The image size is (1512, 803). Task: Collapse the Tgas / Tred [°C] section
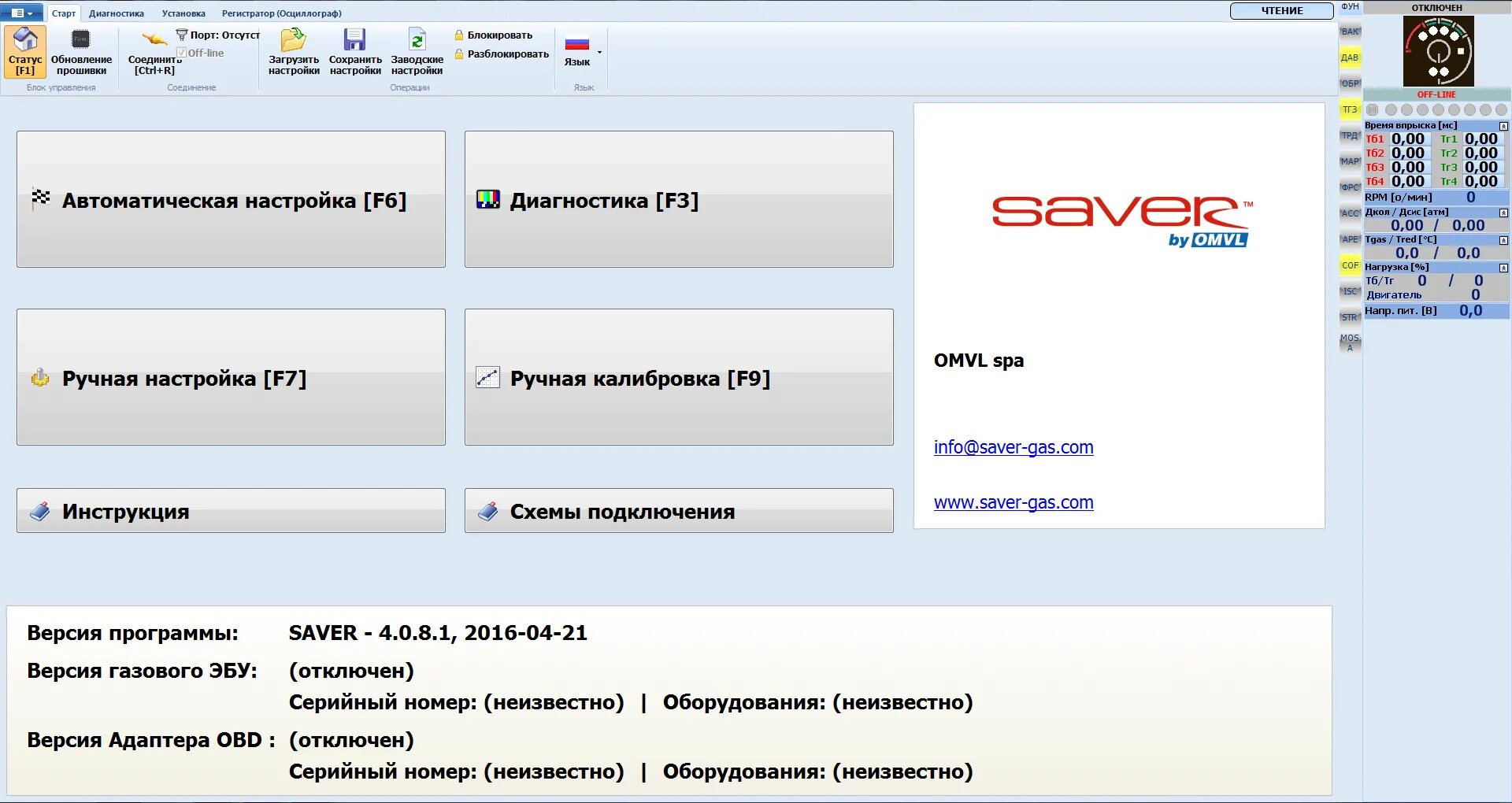[1503, 240]
